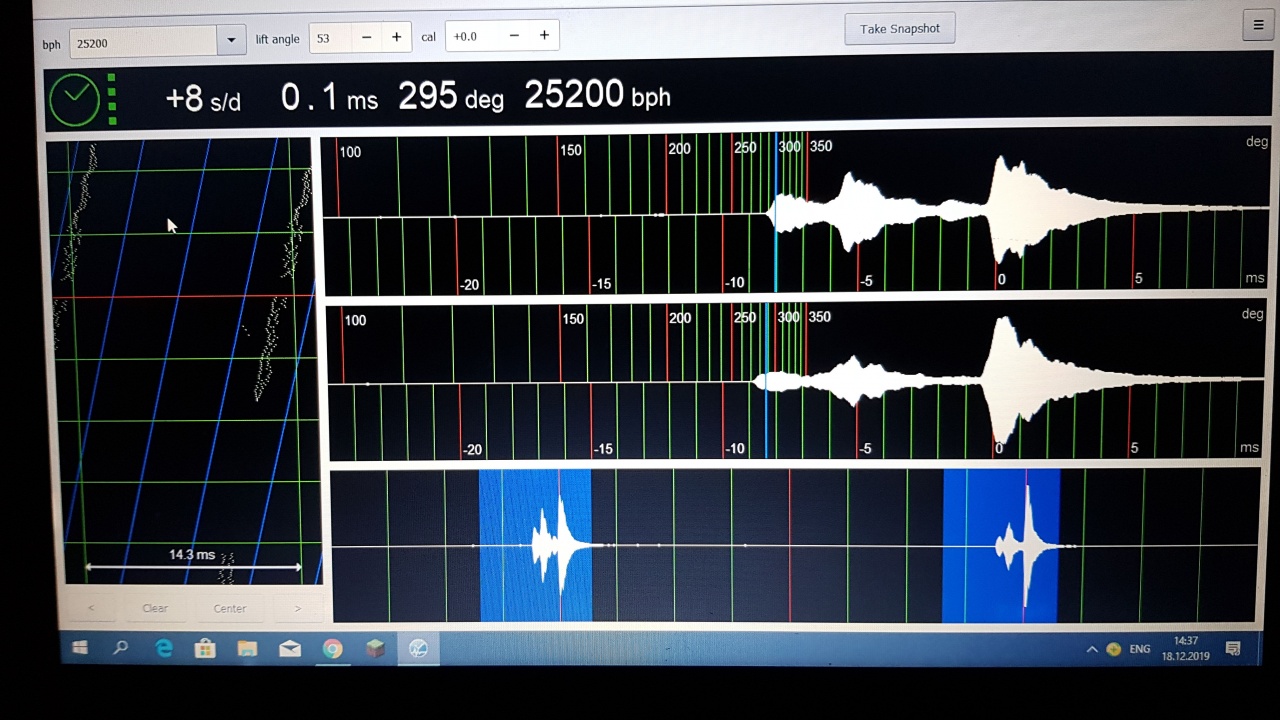Click the green watch status icon
Screen dimensions: 1280x720
click(75, 99)
